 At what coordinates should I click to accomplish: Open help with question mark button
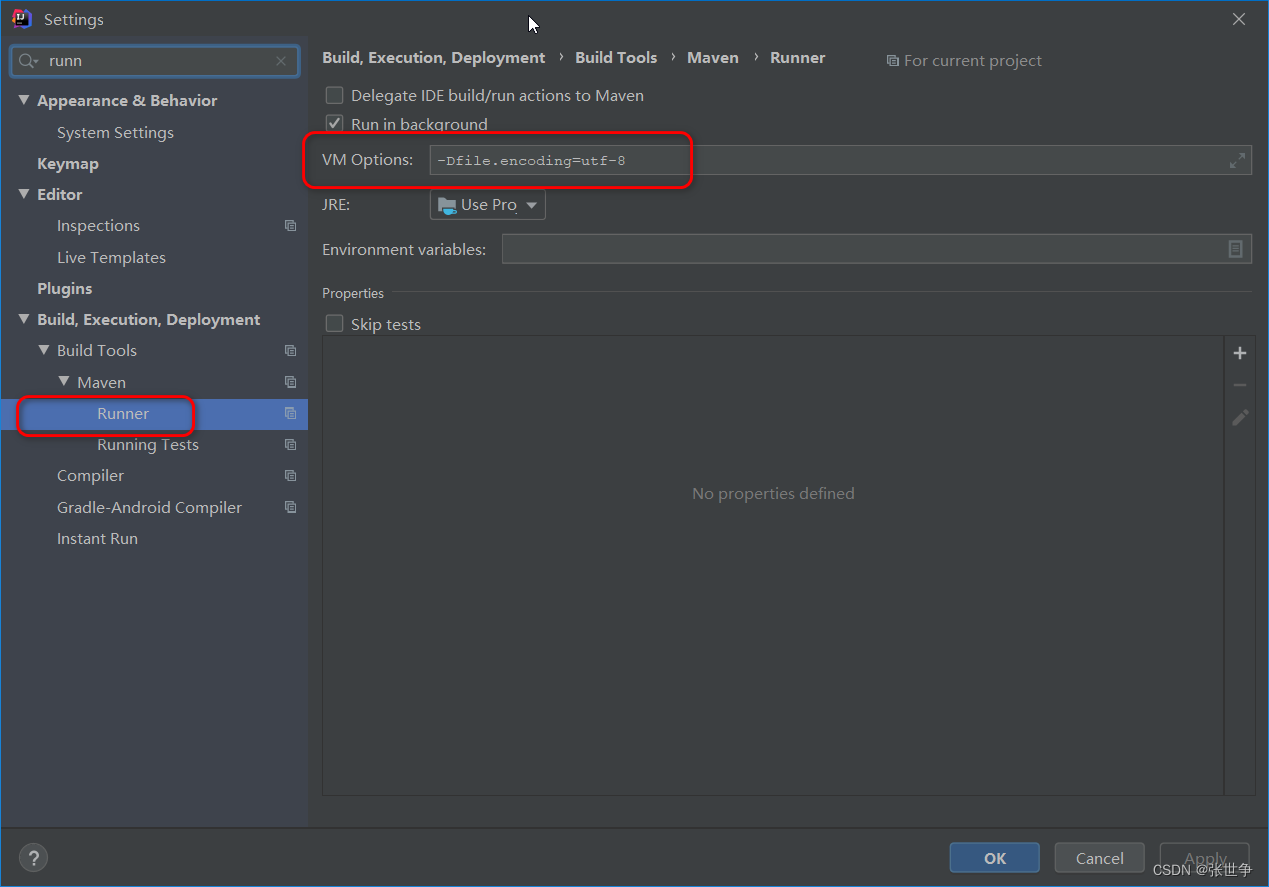pos(33,857)
